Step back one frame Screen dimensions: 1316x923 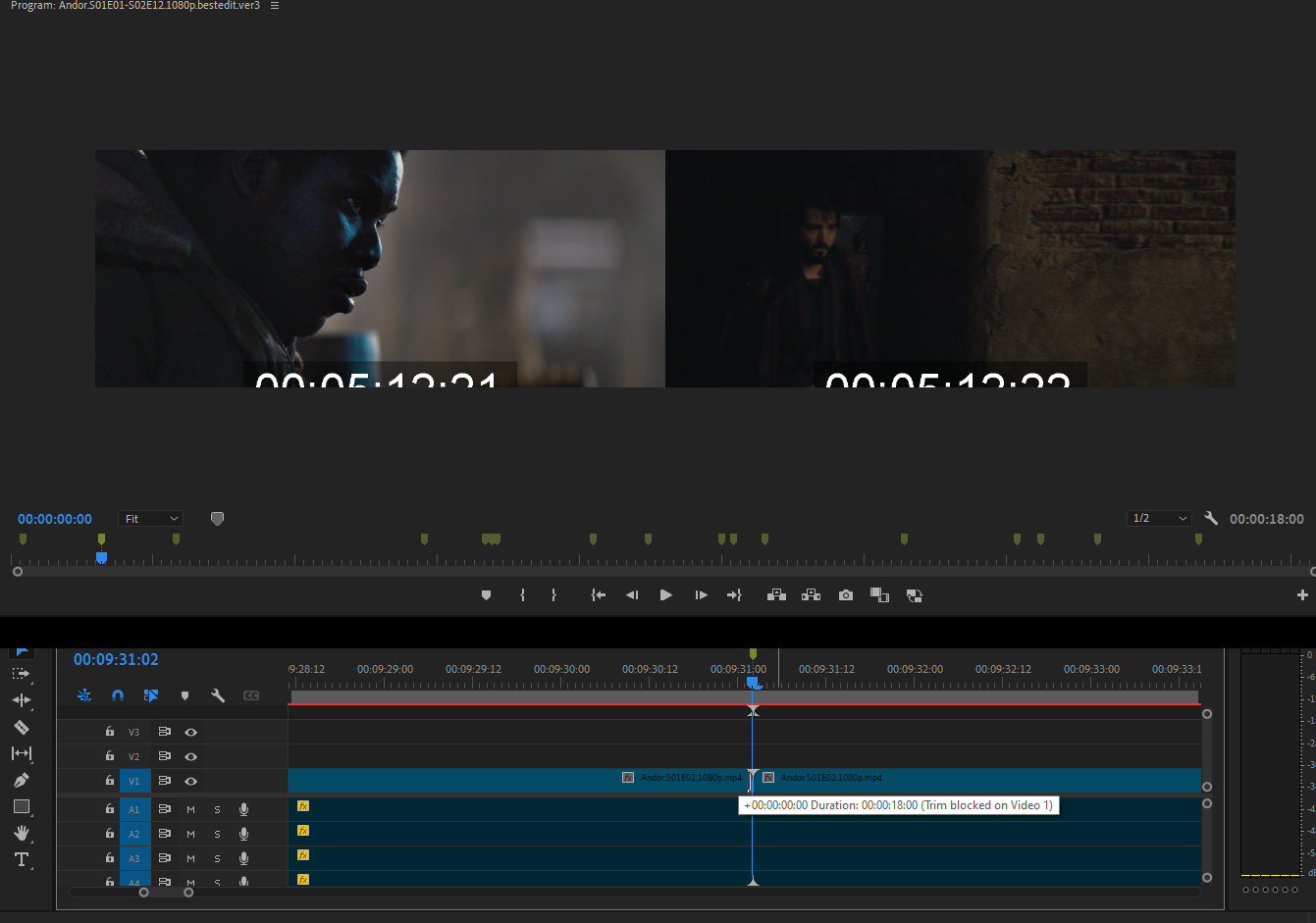[x=632, y=595]
